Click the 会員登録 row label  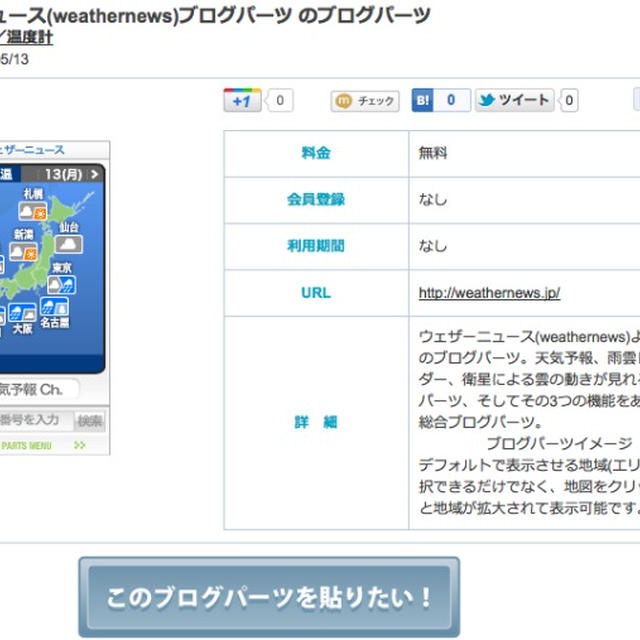(x=316, y=200)
